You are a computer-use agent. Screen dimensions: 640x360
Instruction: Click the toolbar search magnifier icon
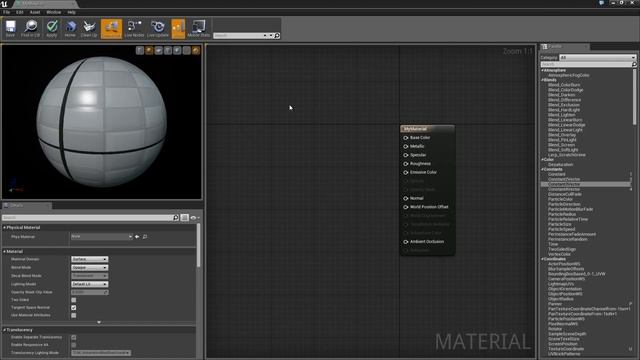tap(277, 36)
